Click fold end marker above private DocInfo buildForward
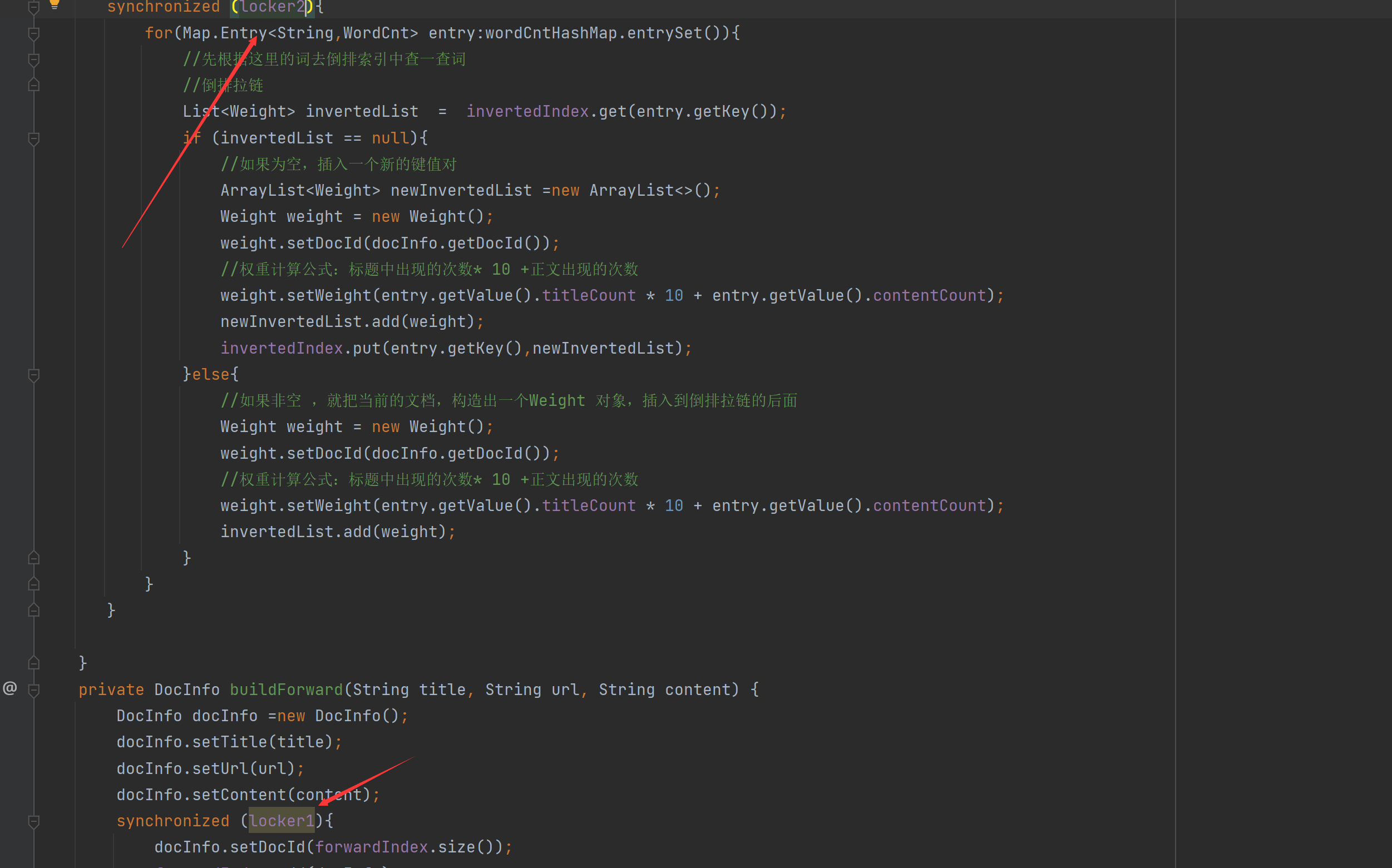 click(x=34, y=662)
